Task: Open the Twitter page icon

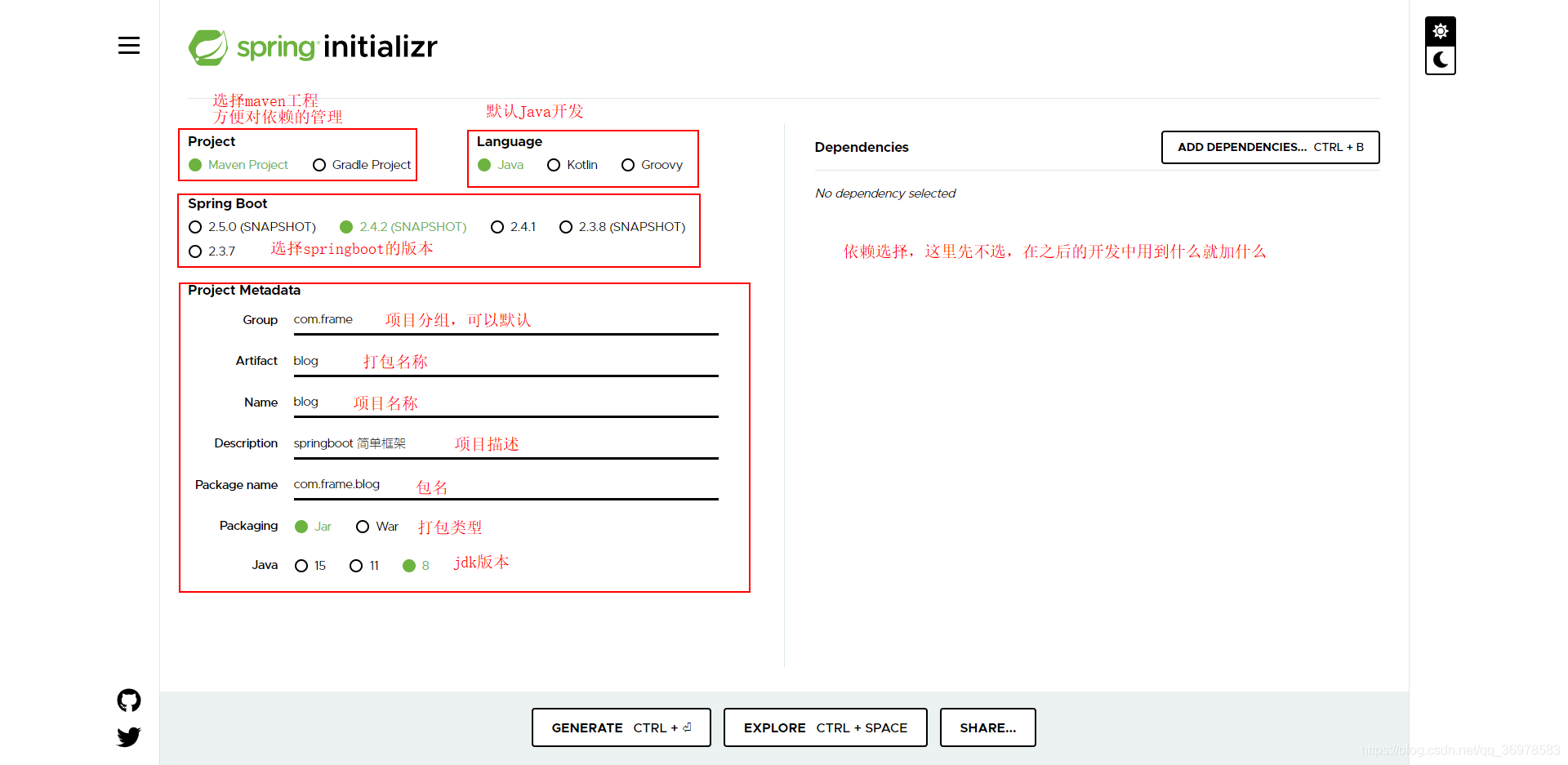Action: coord(128,736)
